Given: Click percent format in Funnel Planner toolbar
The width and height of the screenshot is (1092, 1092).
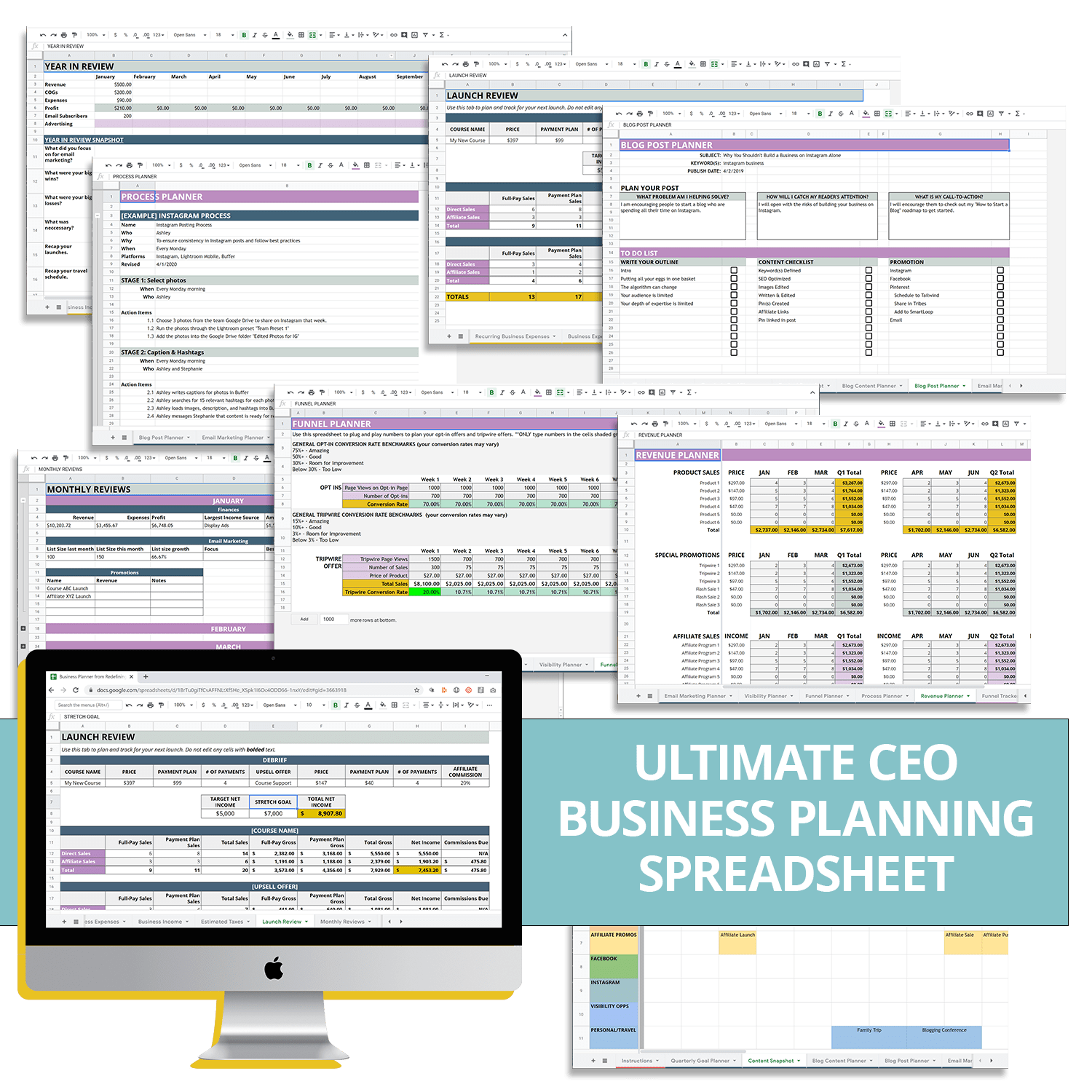Looking at the screenshot, I should coord(373,392).
